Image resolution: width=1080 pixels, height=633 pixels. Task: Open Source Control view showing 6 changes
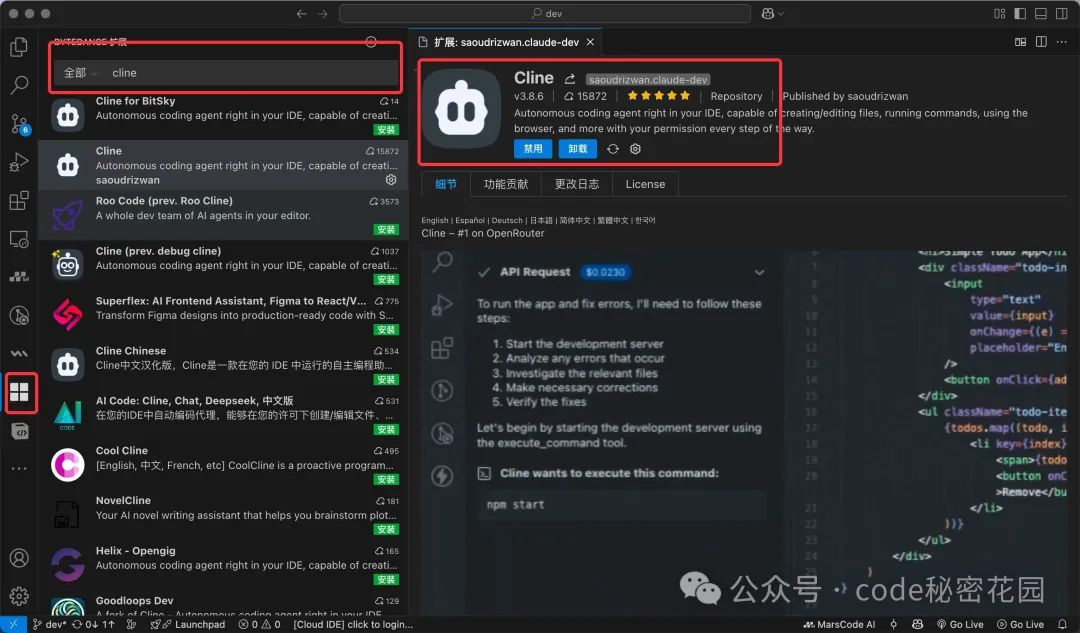click(20, 124)
